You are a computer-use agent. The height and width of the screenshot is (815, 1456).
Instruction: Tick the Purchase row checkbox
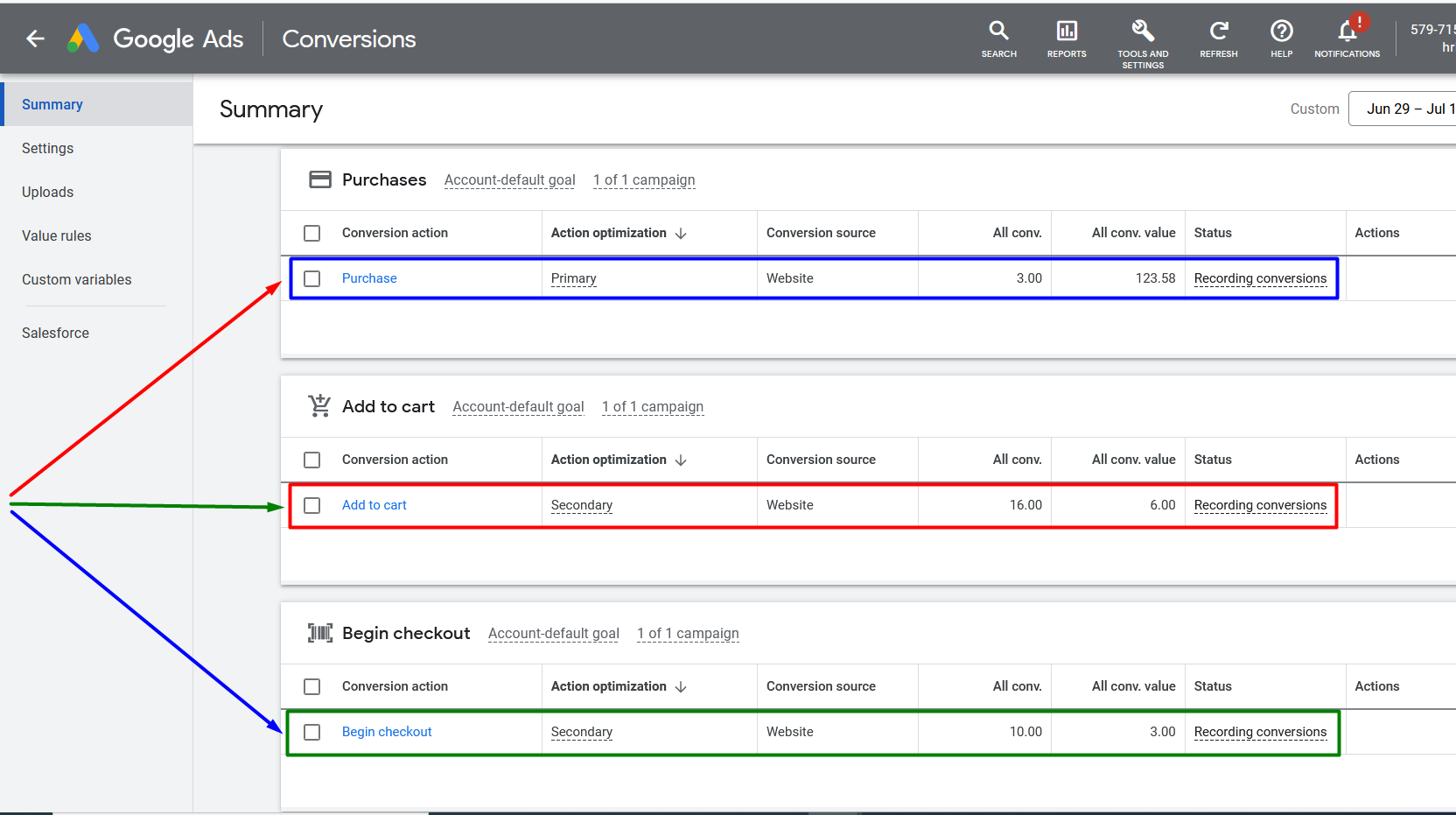click(312, 278)
